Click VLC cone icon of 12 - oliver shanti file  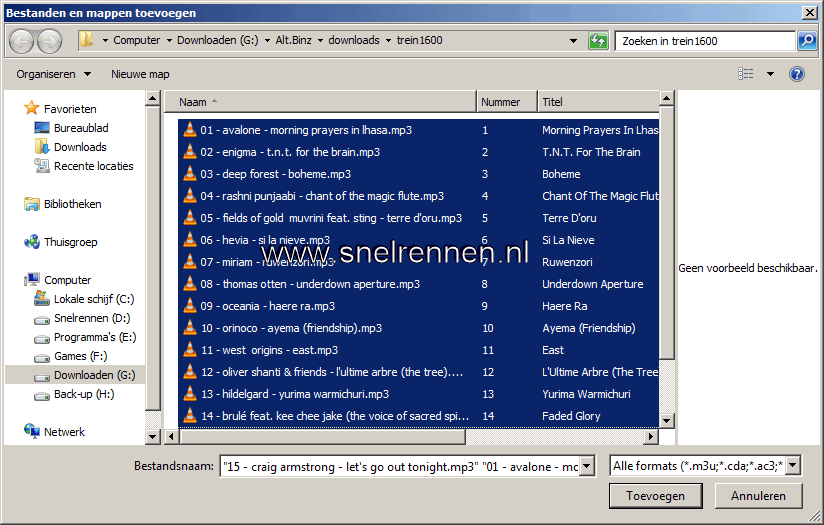[189, 372]
